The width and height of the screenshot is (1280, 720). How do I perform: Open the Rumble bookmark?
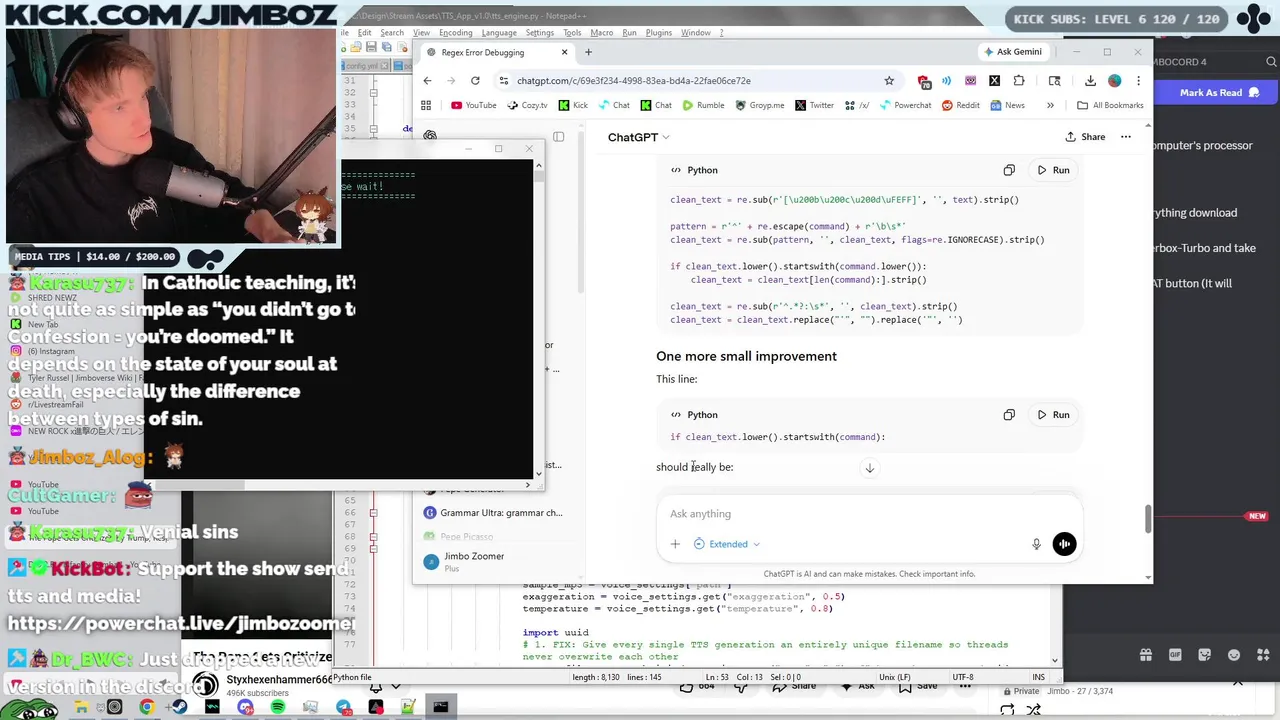click(x=703, y=105)
